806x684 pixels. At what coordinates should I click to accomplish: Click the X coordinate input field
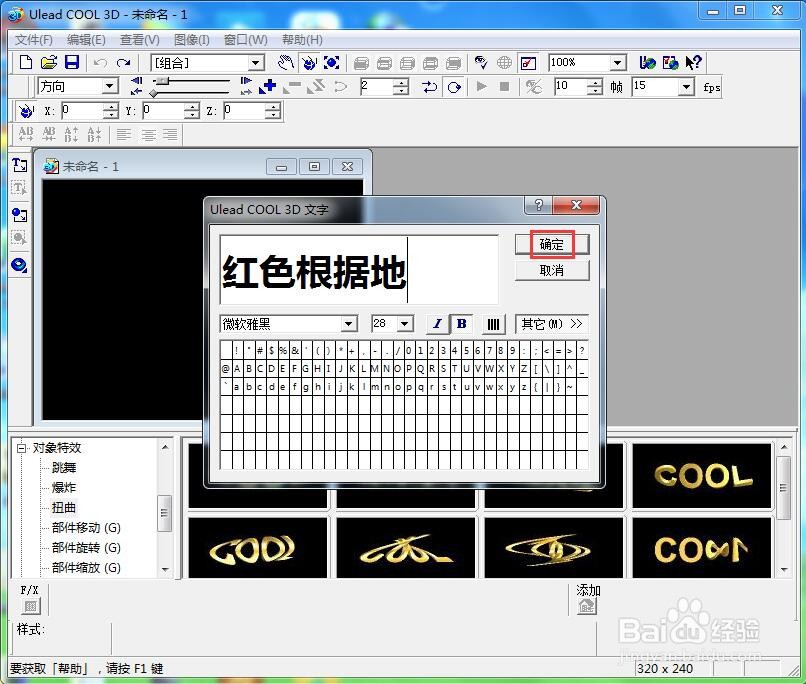click(82, 110)
